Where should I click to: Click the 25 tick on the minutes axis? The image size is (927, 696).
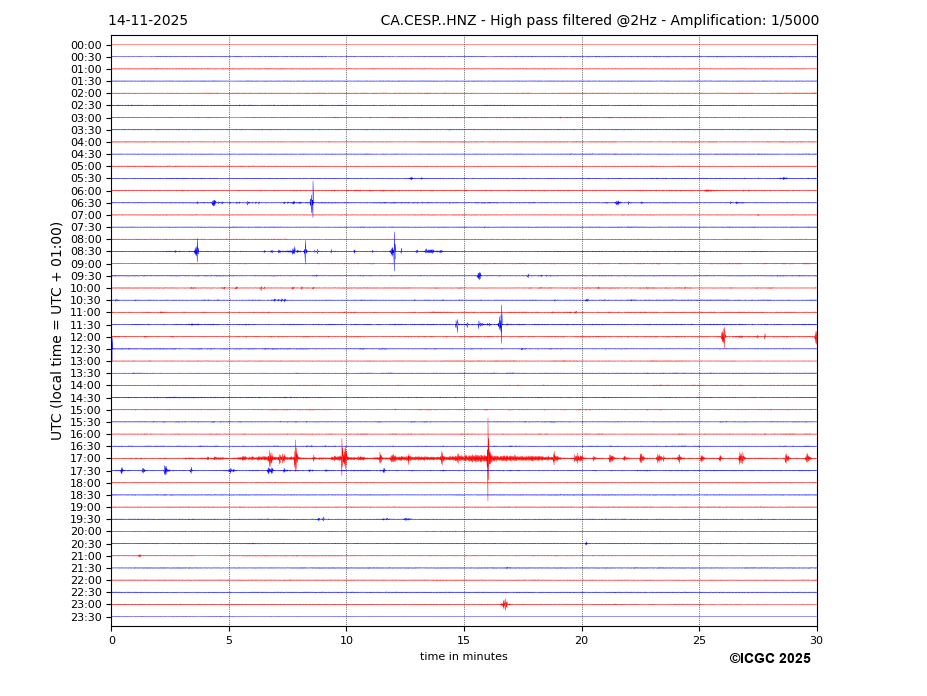699,640
